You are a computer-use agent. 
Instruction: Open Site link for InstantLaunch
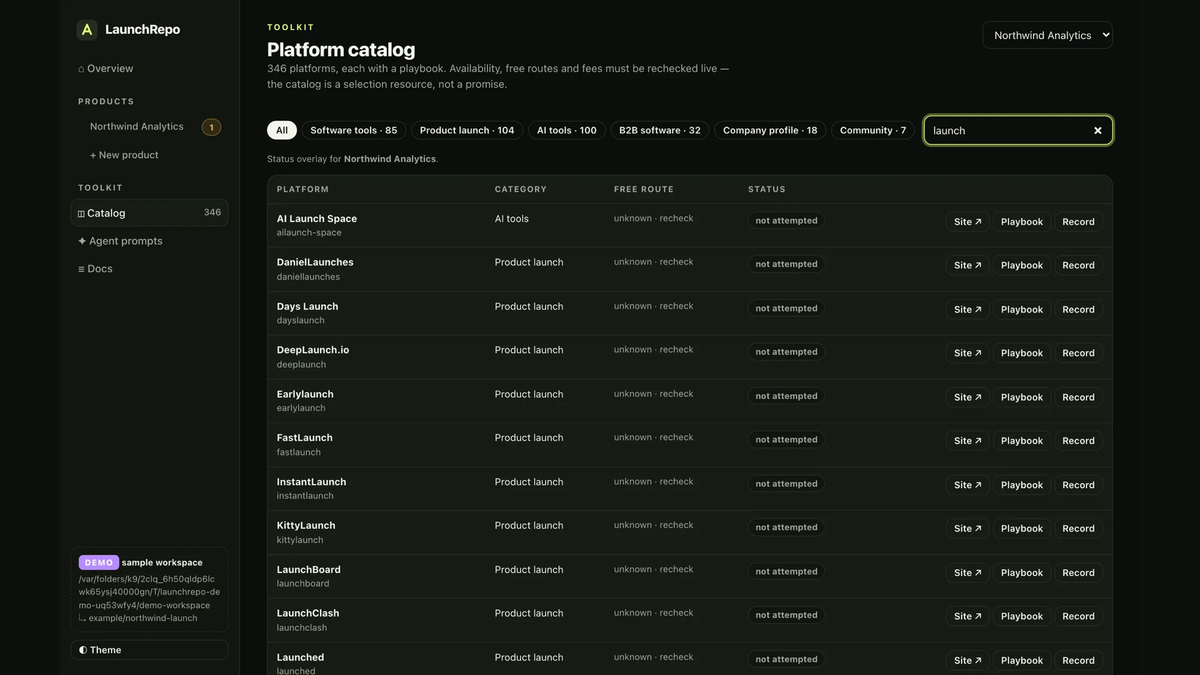tap(968, 485)
